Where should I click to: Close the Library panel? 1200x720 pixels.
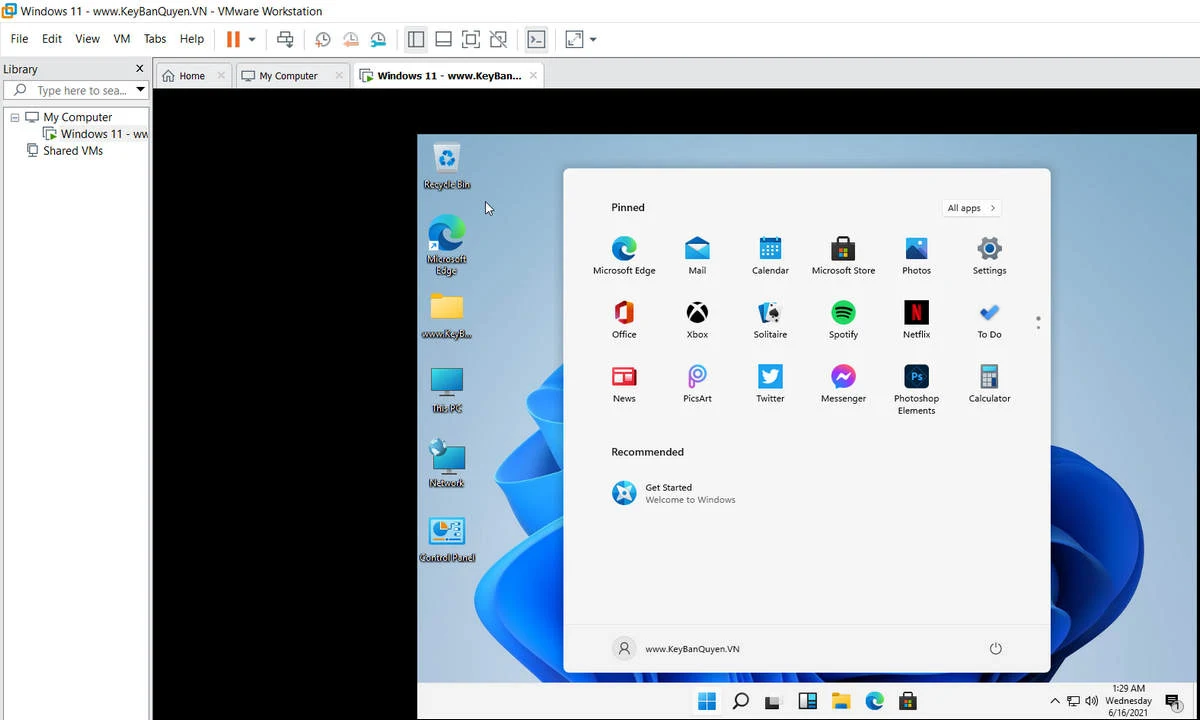click(139, 68)
